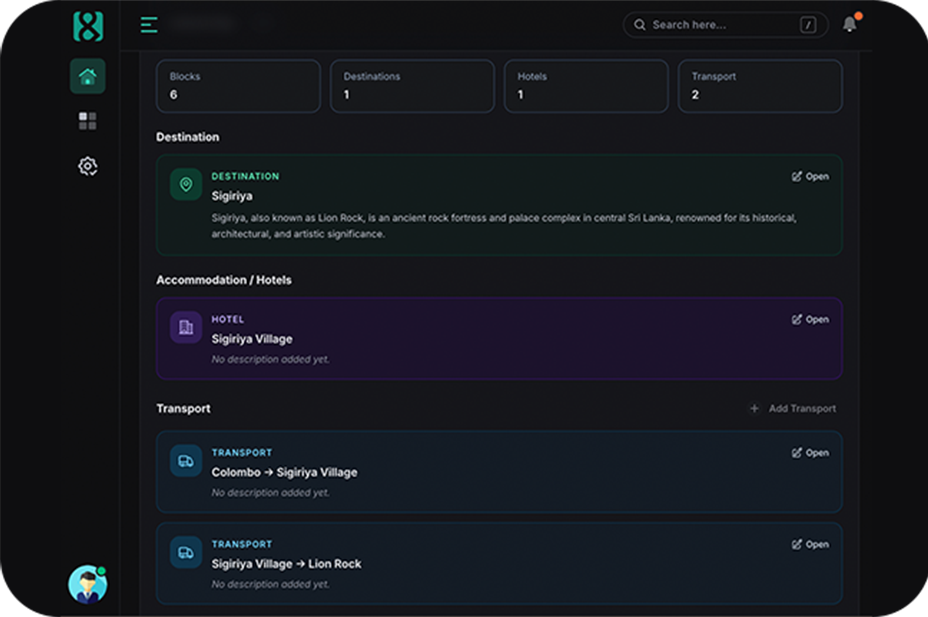Click the Search here input field
The image size is (928, 617).
pyautogui.click(x=725, y=25)
